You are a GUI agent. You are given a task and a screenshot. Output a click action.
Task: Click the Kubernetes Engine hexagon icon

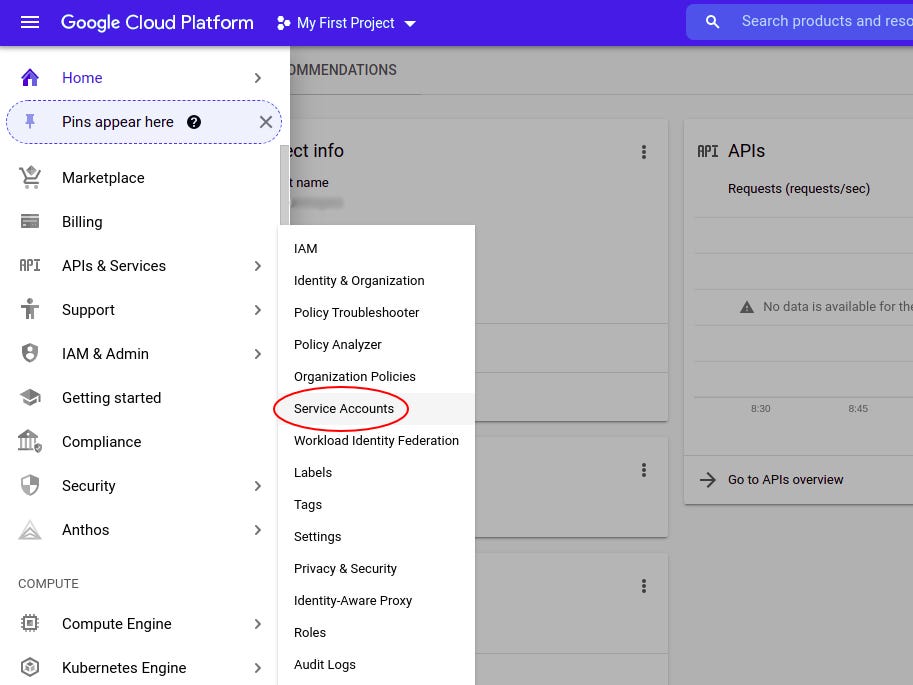click(x=30, y=667)
